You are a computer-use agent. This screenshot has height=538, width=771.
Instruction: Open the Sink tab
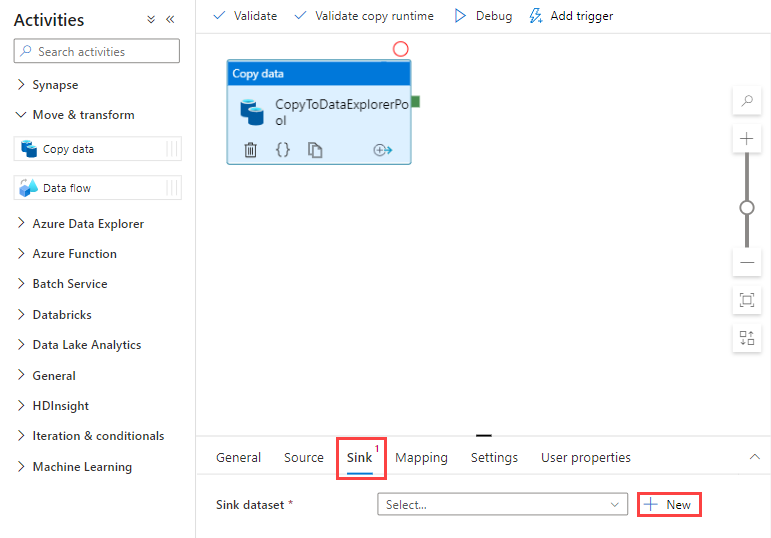click(x=360, y=458)
